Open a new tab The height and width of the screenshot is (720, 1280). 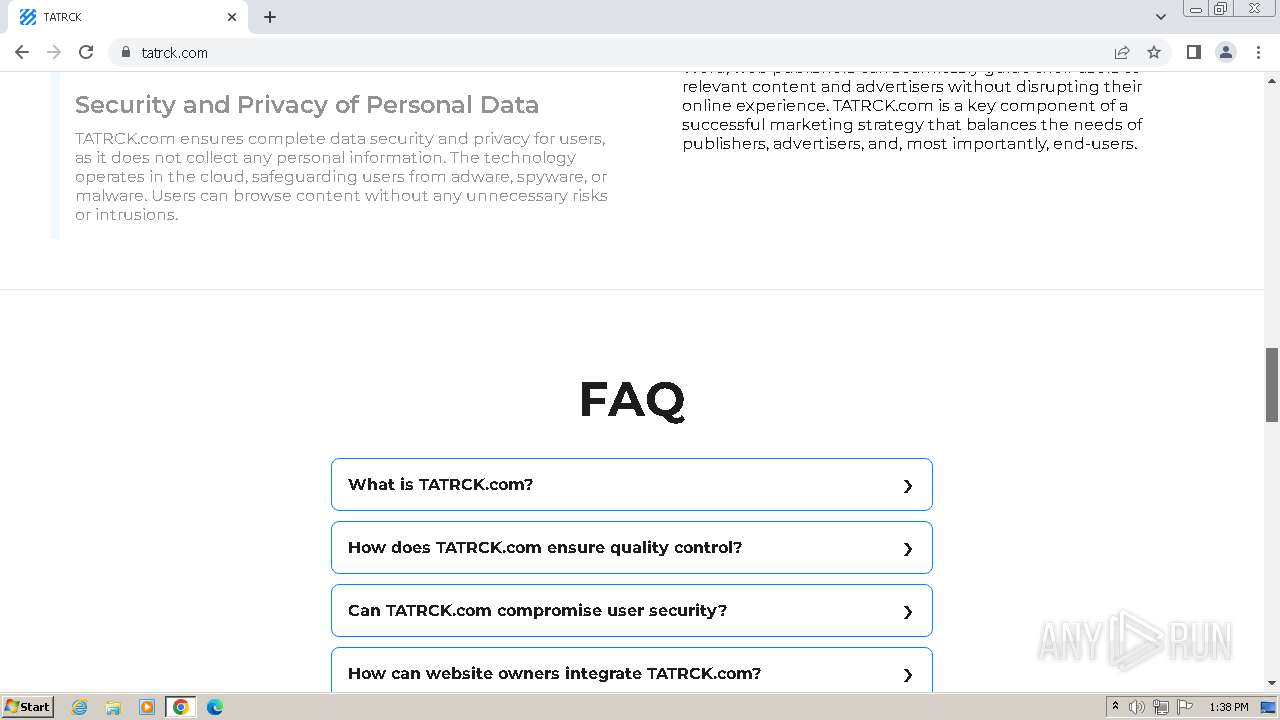click(270, 17)
